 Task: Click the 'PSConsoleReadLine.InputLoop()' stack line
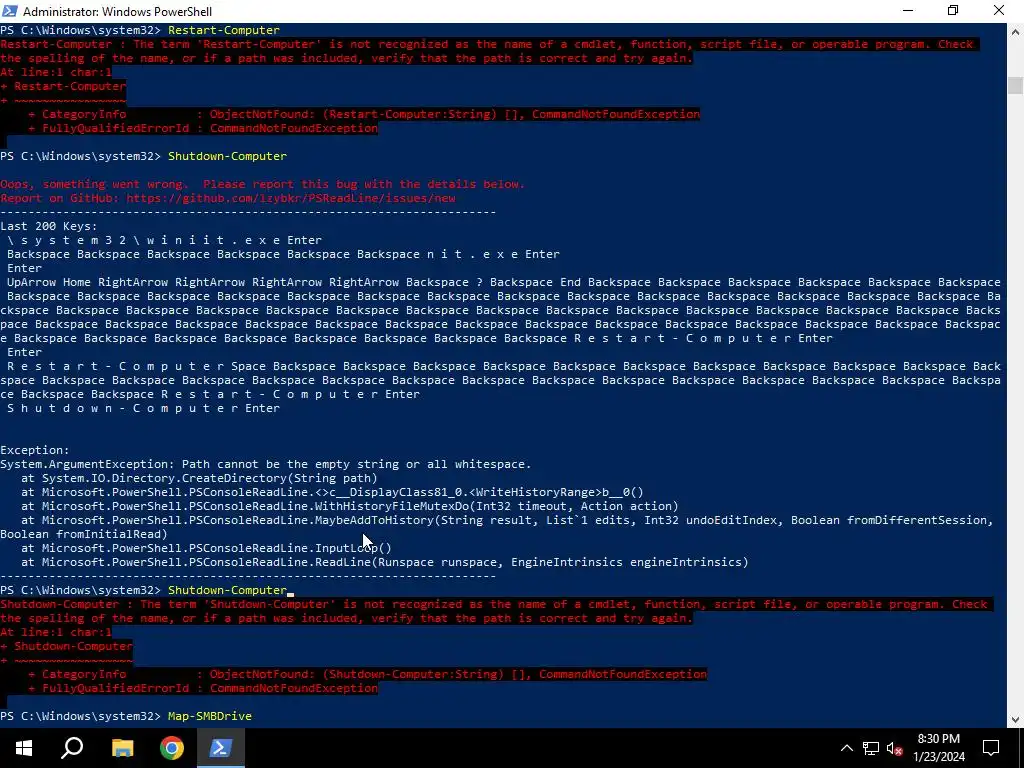(206, 548)
